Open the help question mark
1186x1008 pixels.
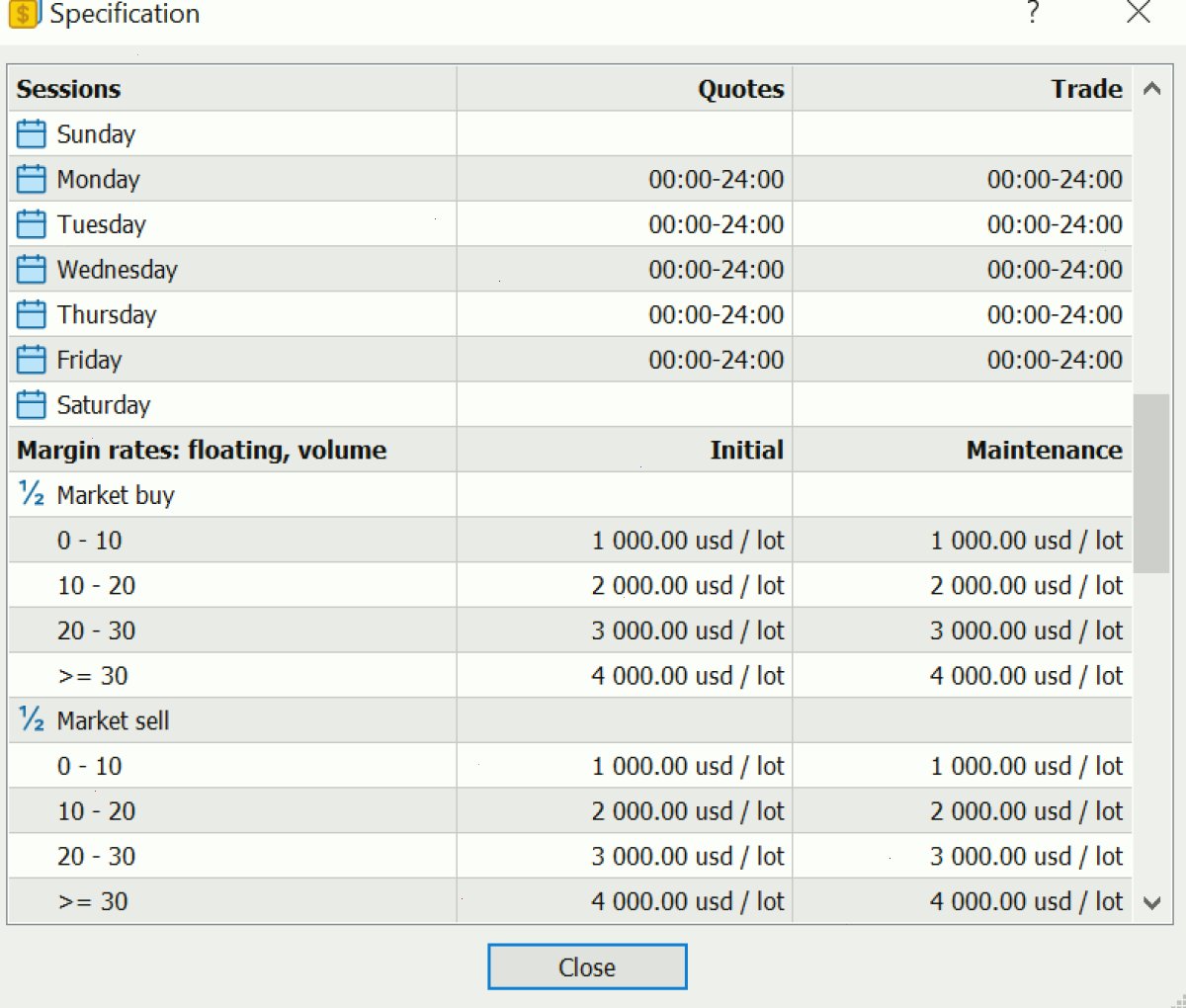tap(1033, 14)
